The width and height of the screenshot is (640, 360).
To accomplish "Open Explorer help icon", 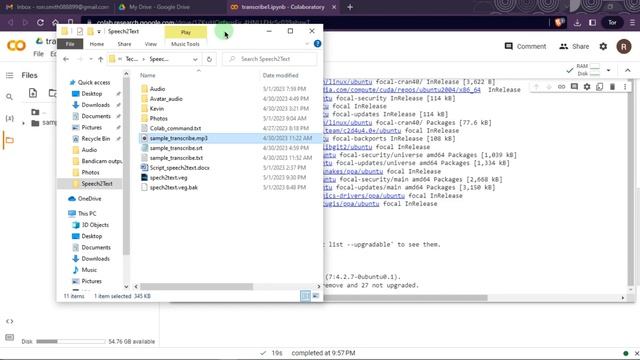I will (x=318, y=44).
